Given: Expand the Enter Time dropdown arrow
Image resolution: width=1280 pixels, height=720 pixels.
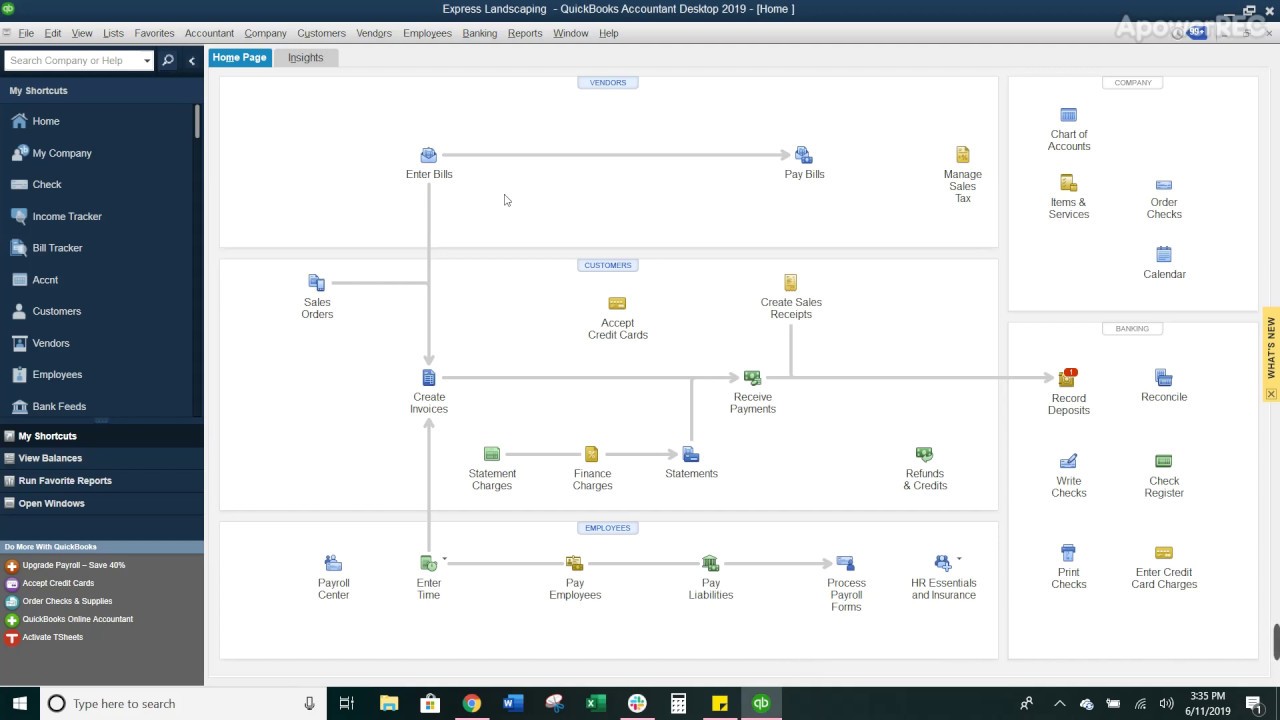Looking at the screenshot, I should pos(445,559).
